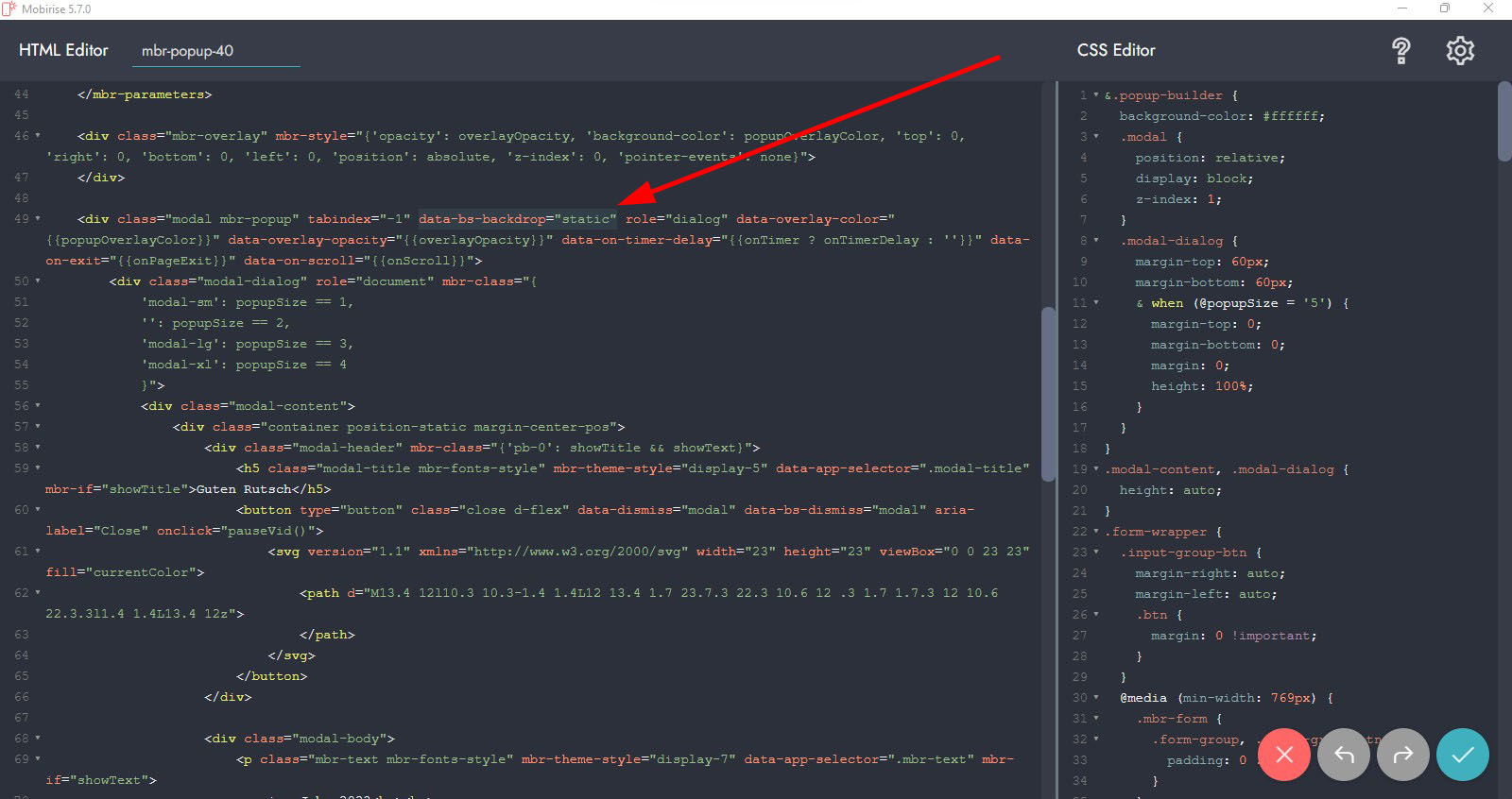Collapse the modal-content div at line 56
The width and height of the screenshot is (1512, 799).
pyautogui.click(x=38, y=406)
